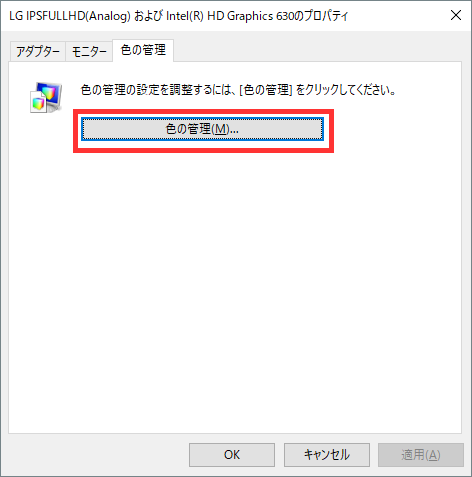Select the 色の管理 tab

pyautogui.click(x=143, y=50)
